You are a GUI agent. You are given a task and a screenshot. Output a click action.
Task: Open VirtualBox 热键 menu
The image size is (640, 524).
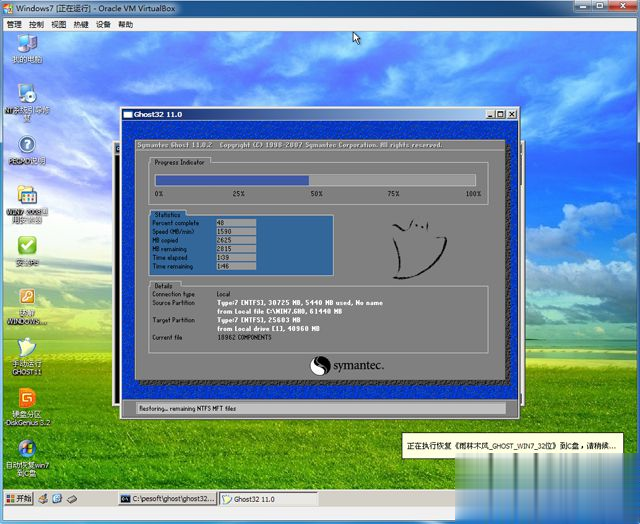[x=81, y=24]
